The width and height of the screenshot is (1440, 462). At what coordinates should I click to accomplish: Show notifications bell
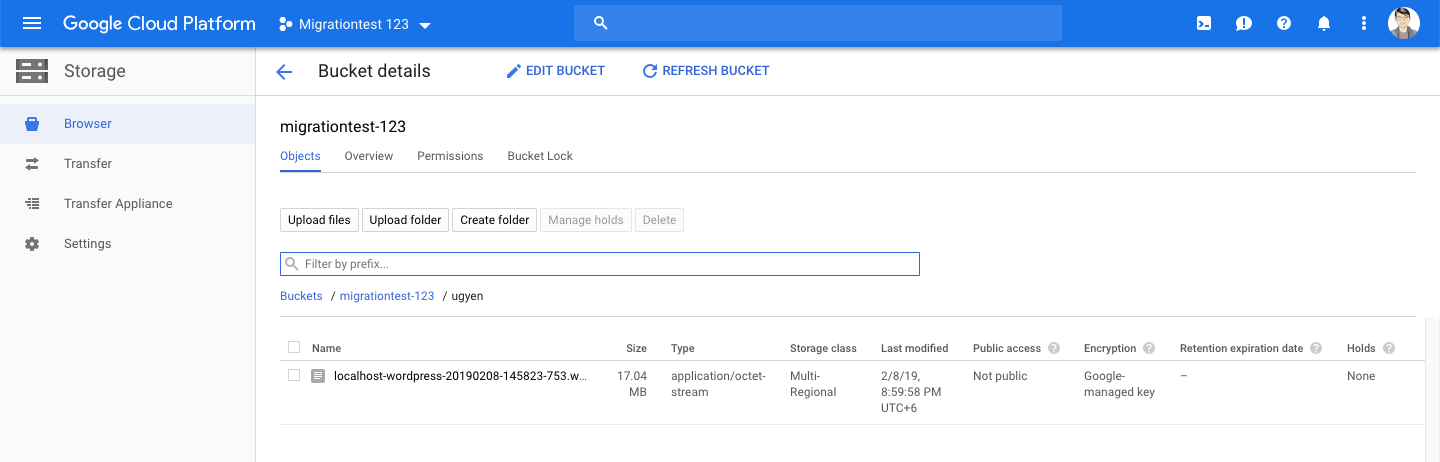point(1324,23)
